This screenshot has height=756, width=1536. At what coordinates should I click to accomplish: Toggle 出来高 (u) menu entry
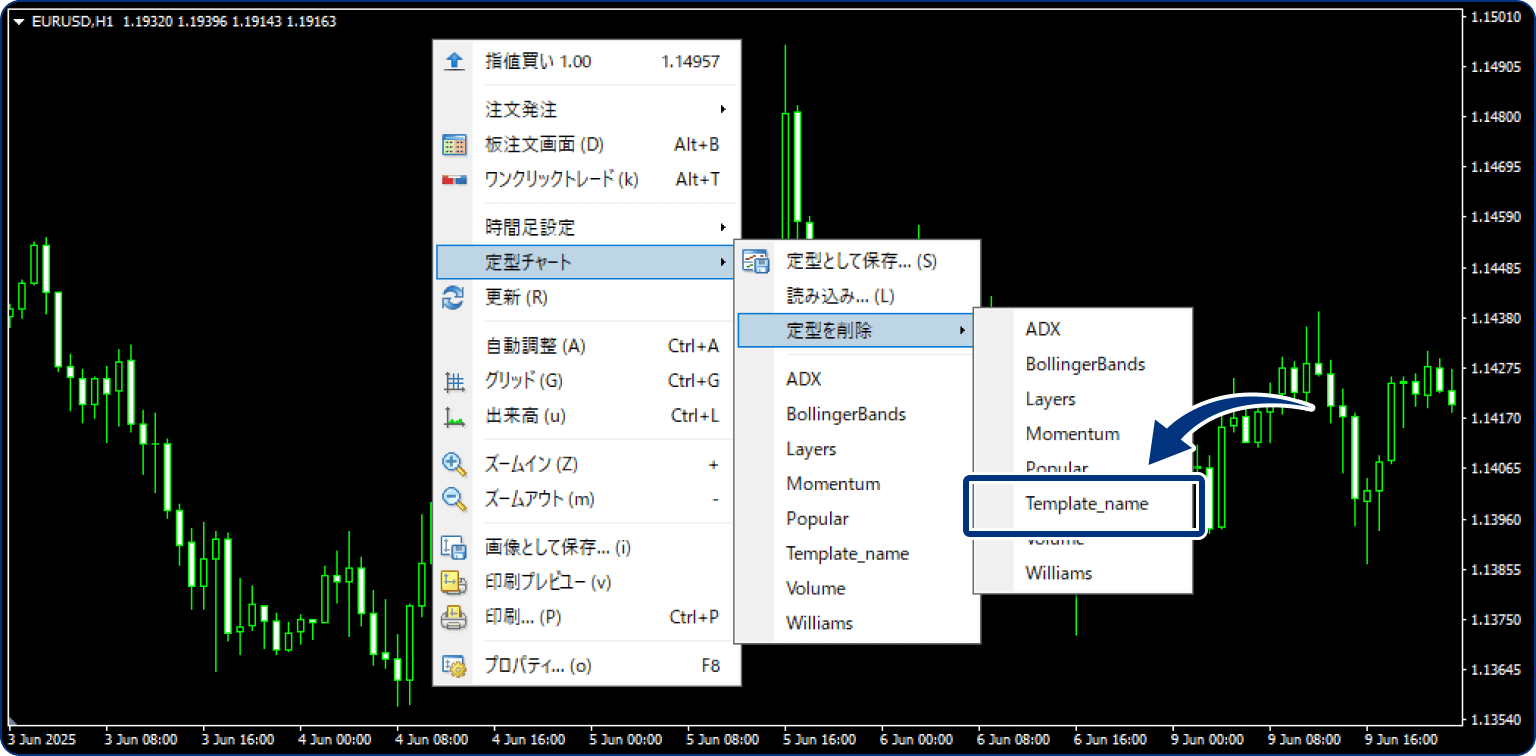point(587,416)
